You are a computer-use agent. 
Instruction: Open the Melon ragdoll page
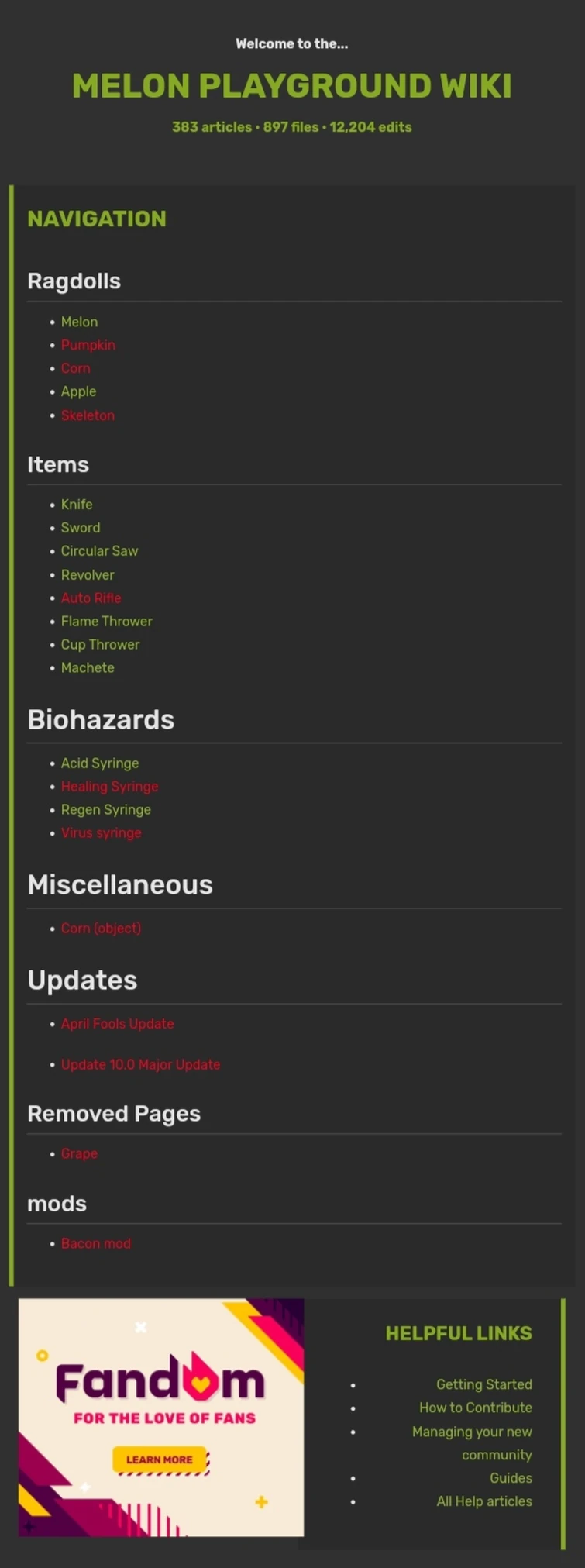(x=79, y=322)
